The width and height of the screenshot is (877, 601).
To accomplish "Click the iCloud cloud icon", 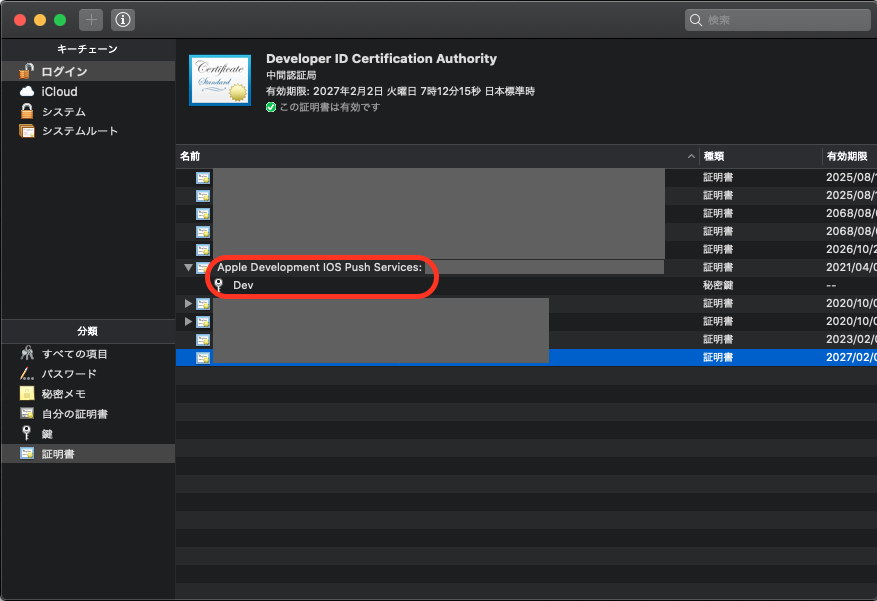I will (27, 91).
